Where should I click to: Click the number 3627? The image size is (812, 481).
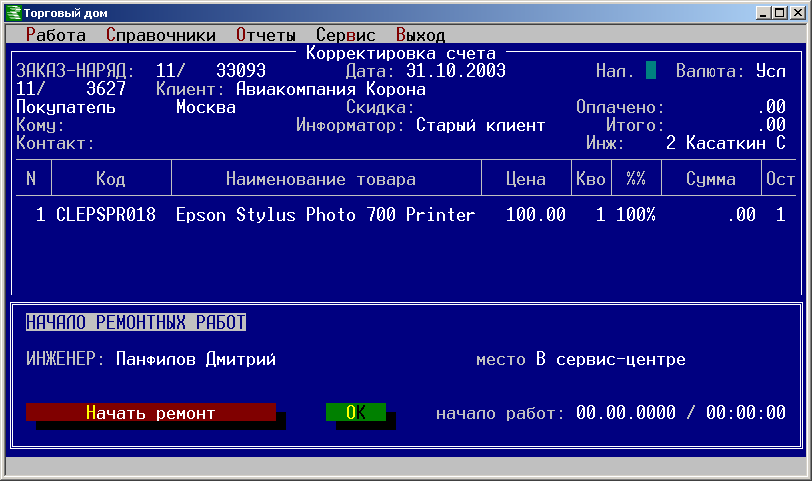point(106,89)
